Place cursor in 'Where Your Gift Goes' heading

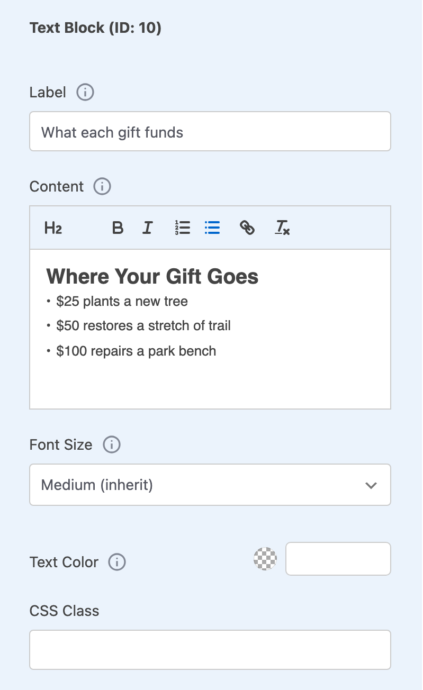(152, 277)
